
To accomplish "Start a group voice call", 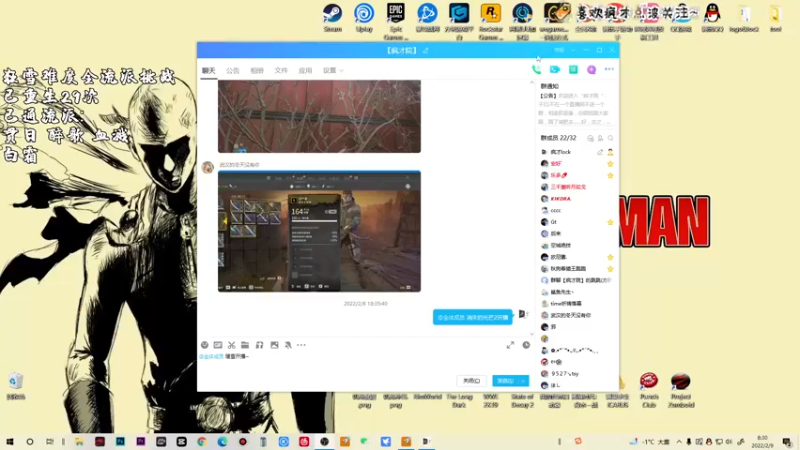I will point(536,69).
